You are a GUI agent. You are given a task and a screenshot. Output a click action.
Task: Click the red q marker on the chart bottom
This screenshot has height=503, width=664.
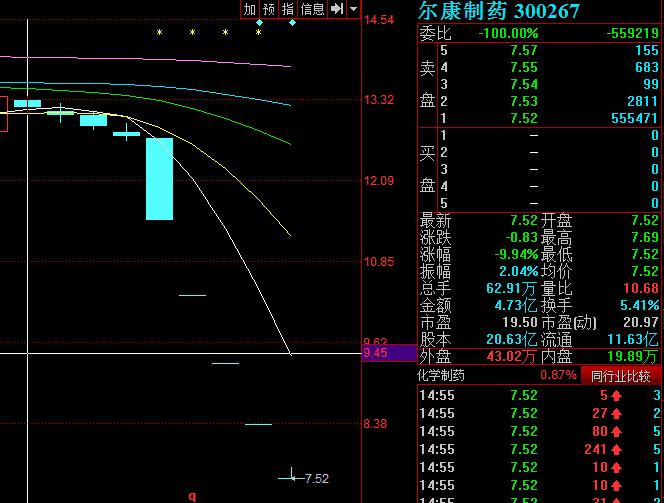192,496
